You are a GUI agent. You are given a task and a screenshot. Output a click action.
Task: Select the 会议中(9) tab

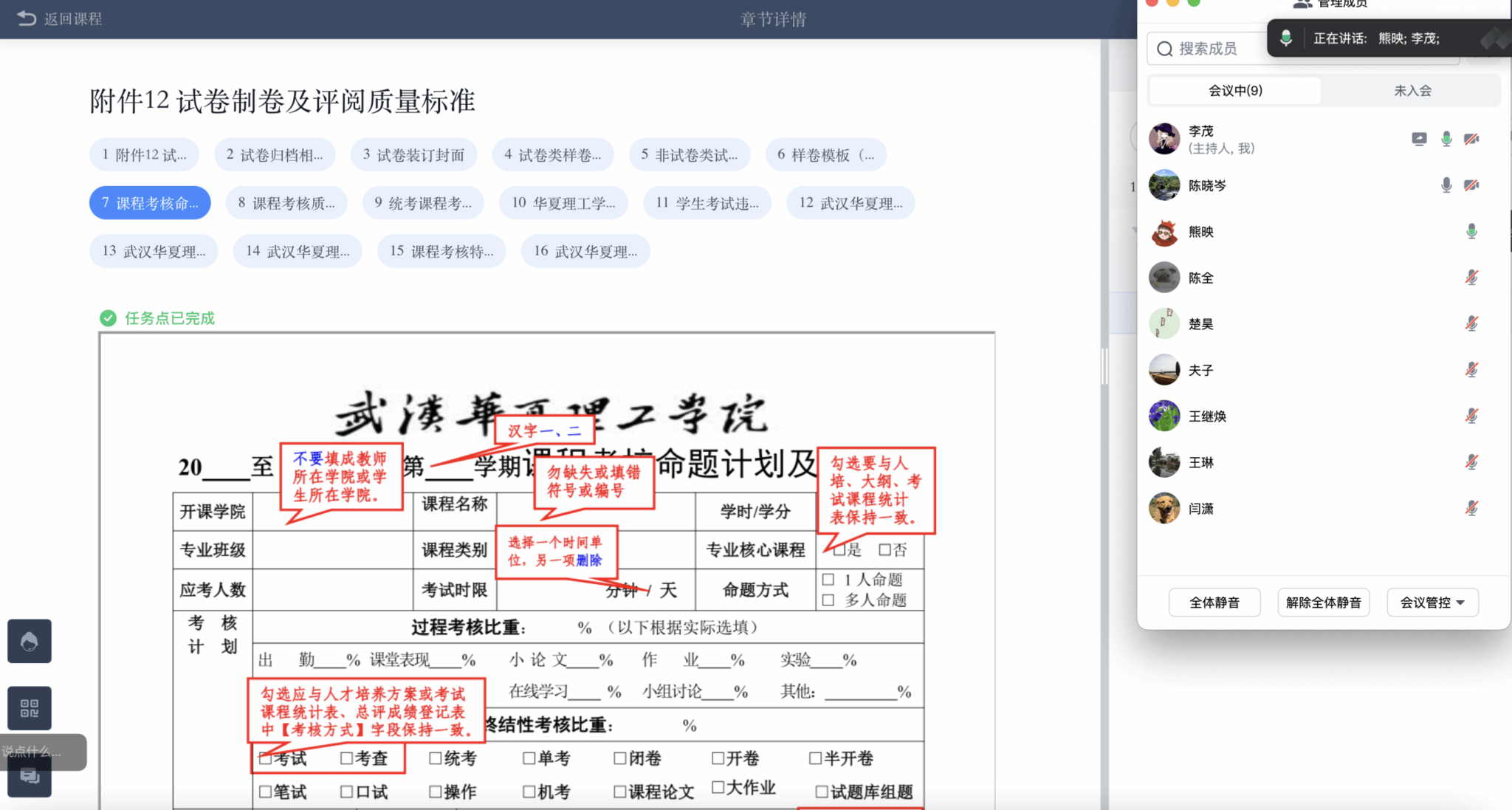pos(1235,91)
